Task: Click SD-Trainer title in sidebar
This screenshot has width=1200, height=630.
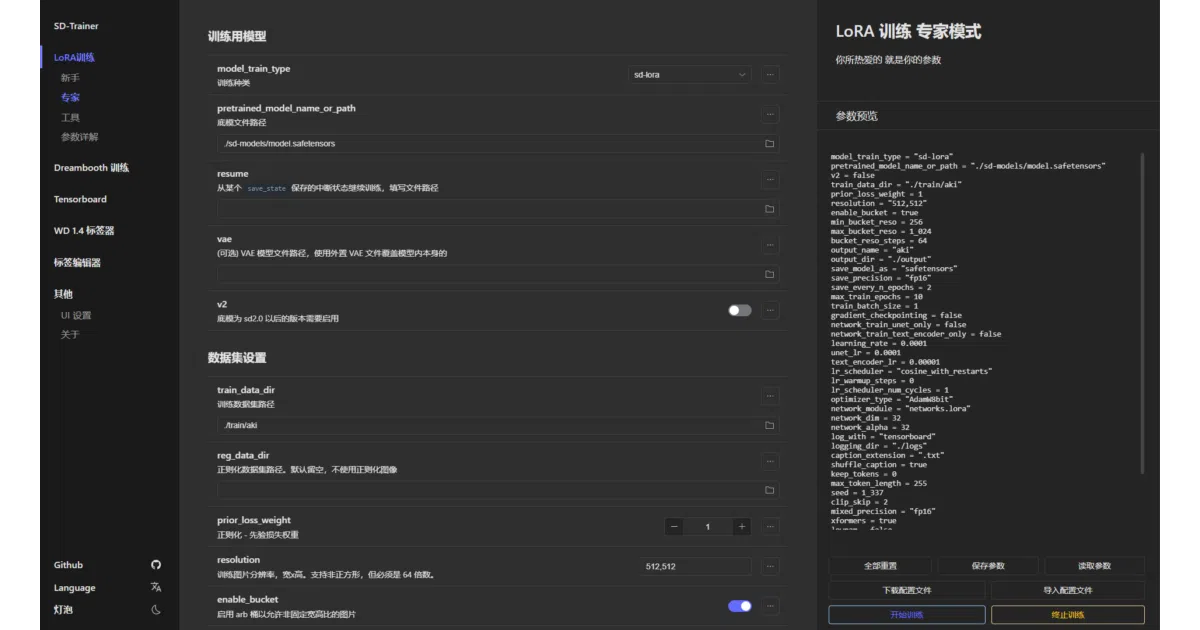Action: tap(76, 26)
